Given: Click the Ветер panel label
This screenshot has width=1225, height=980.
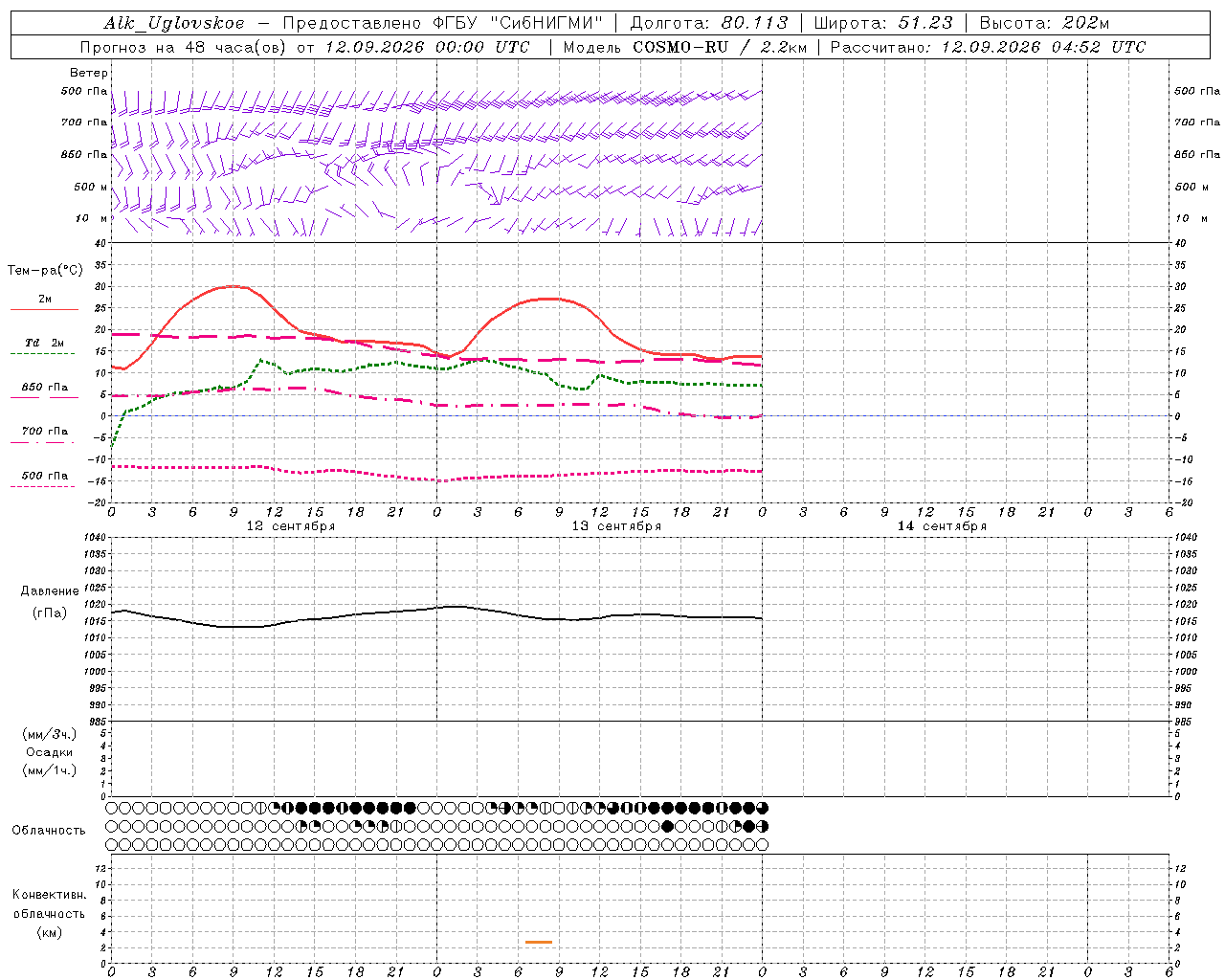Looking at the screenshot, I should pos(89,73).
